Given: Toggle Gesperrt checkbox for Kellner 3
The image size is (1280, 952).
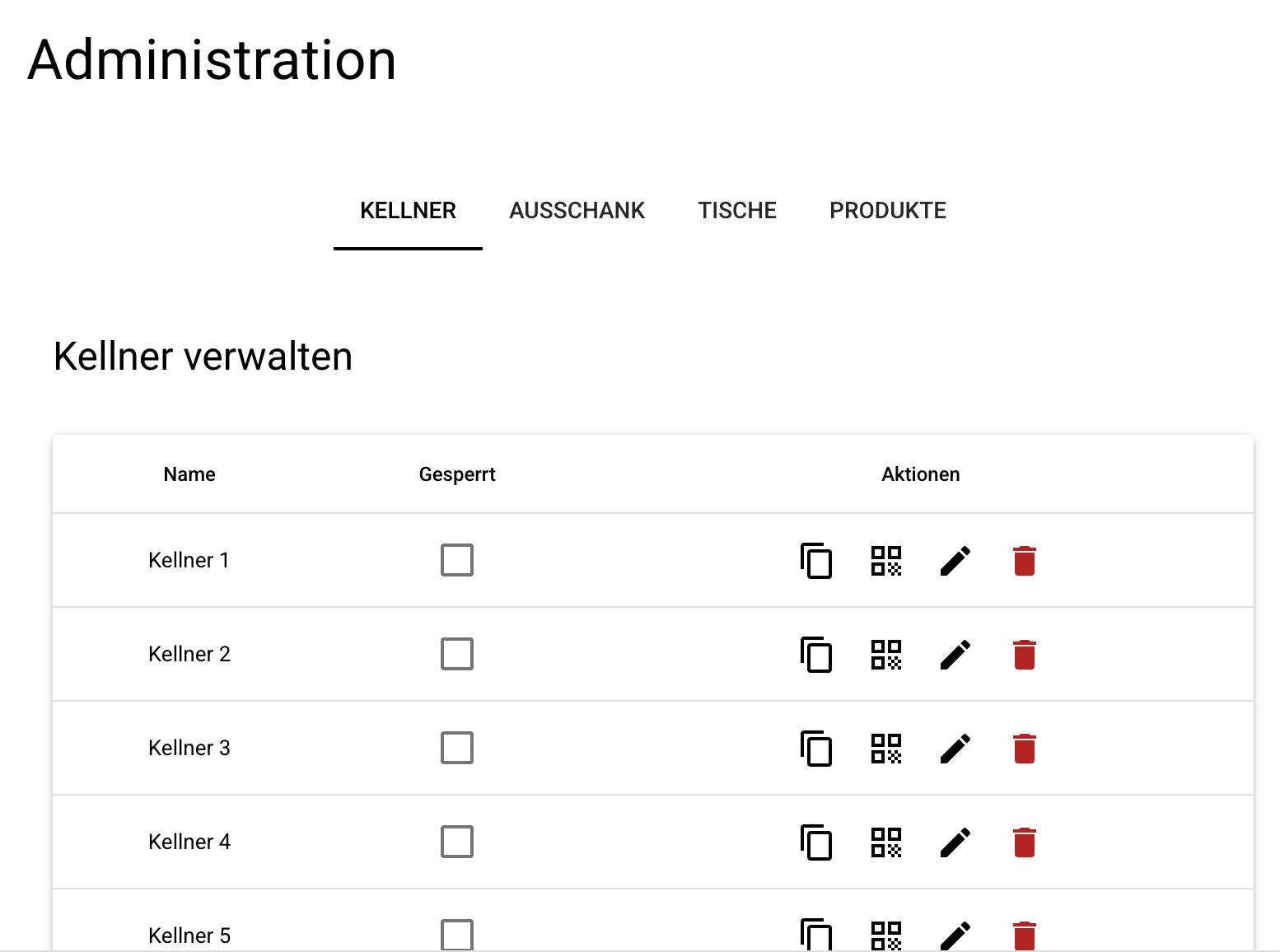Looking at the screenshot, I should pos(457,748).
